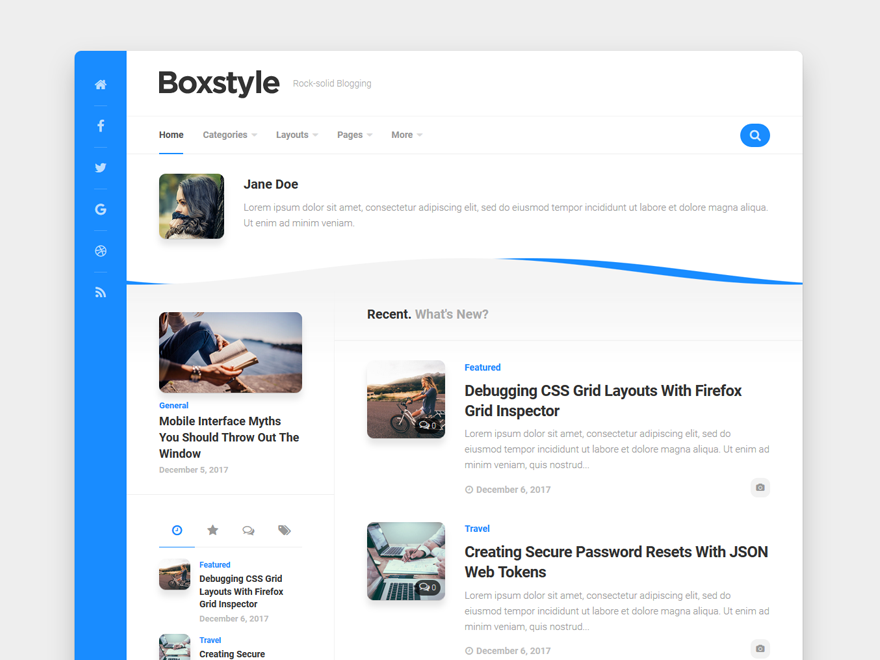This screenshot has width=880, height=660.
Task: Open the comments tab in the widget
Action: (248, 530)
